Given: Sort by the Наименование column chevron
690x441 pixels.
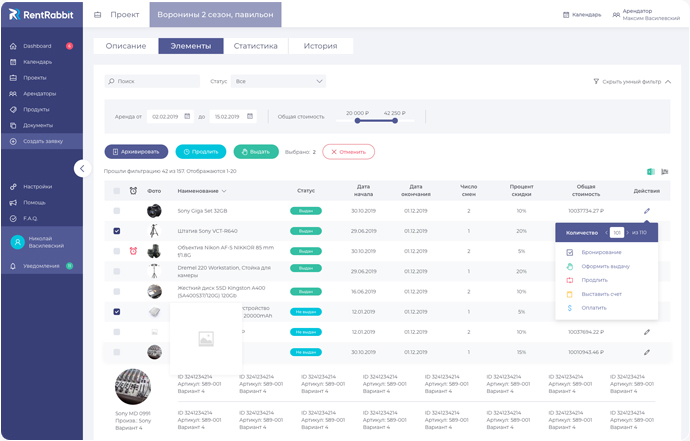Looking at the screenshot, I should pos(224,191).
